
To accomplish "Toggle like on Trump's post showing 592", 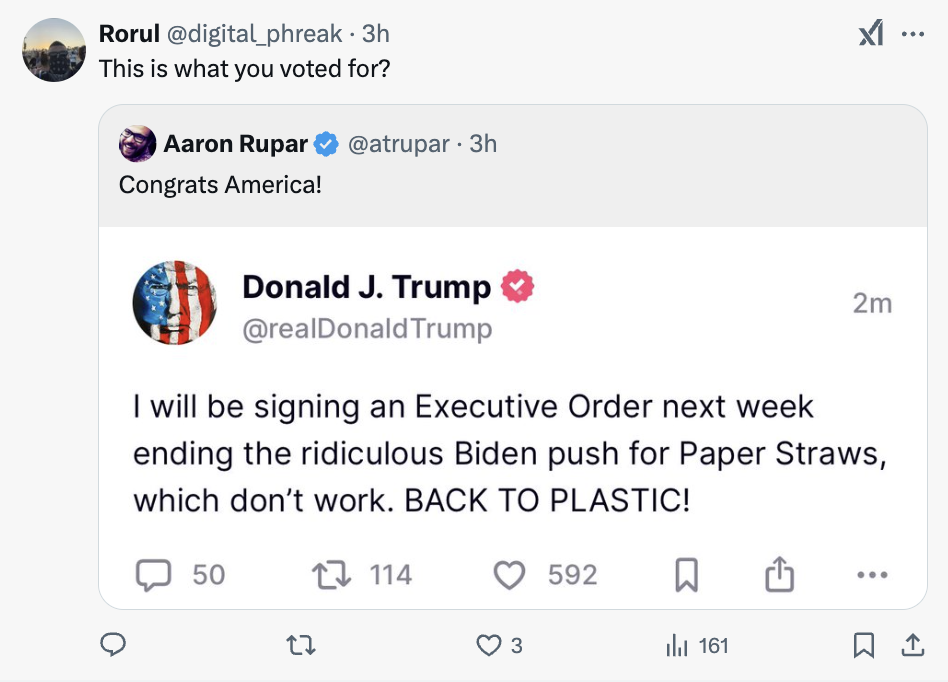I will 510,574.
